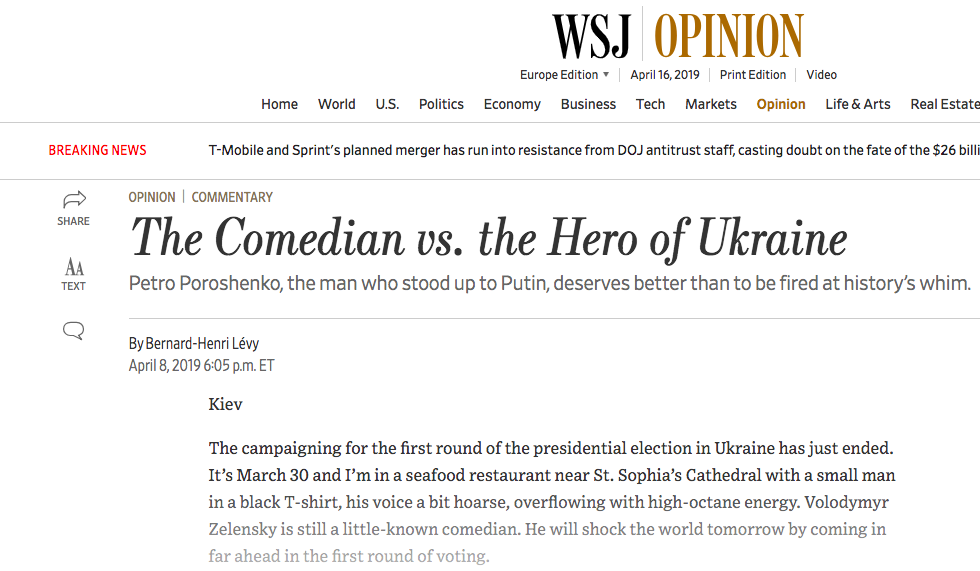Go to the Video section

821,75
